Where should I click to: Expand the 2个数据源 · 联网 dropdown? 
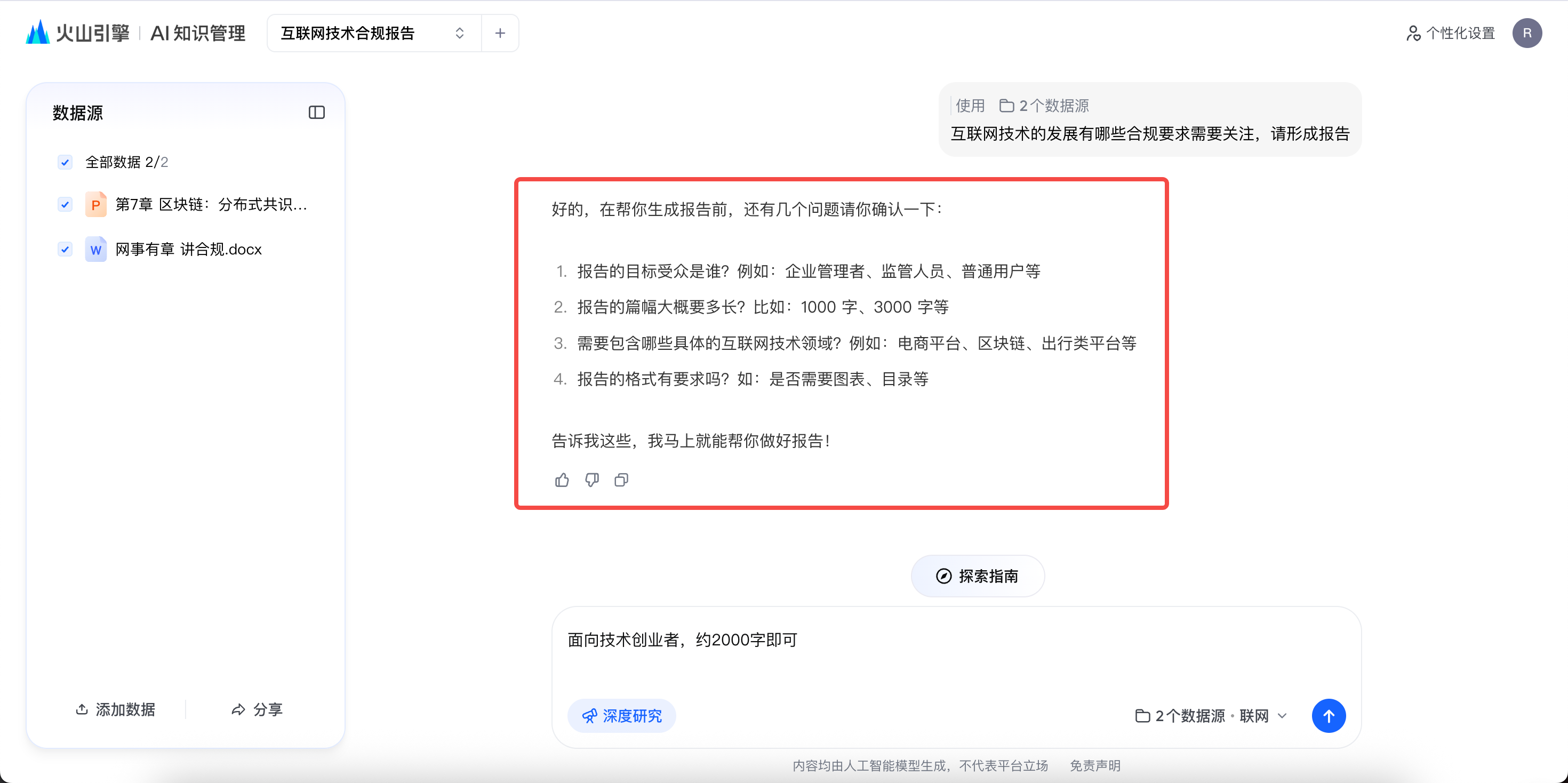1211,716
